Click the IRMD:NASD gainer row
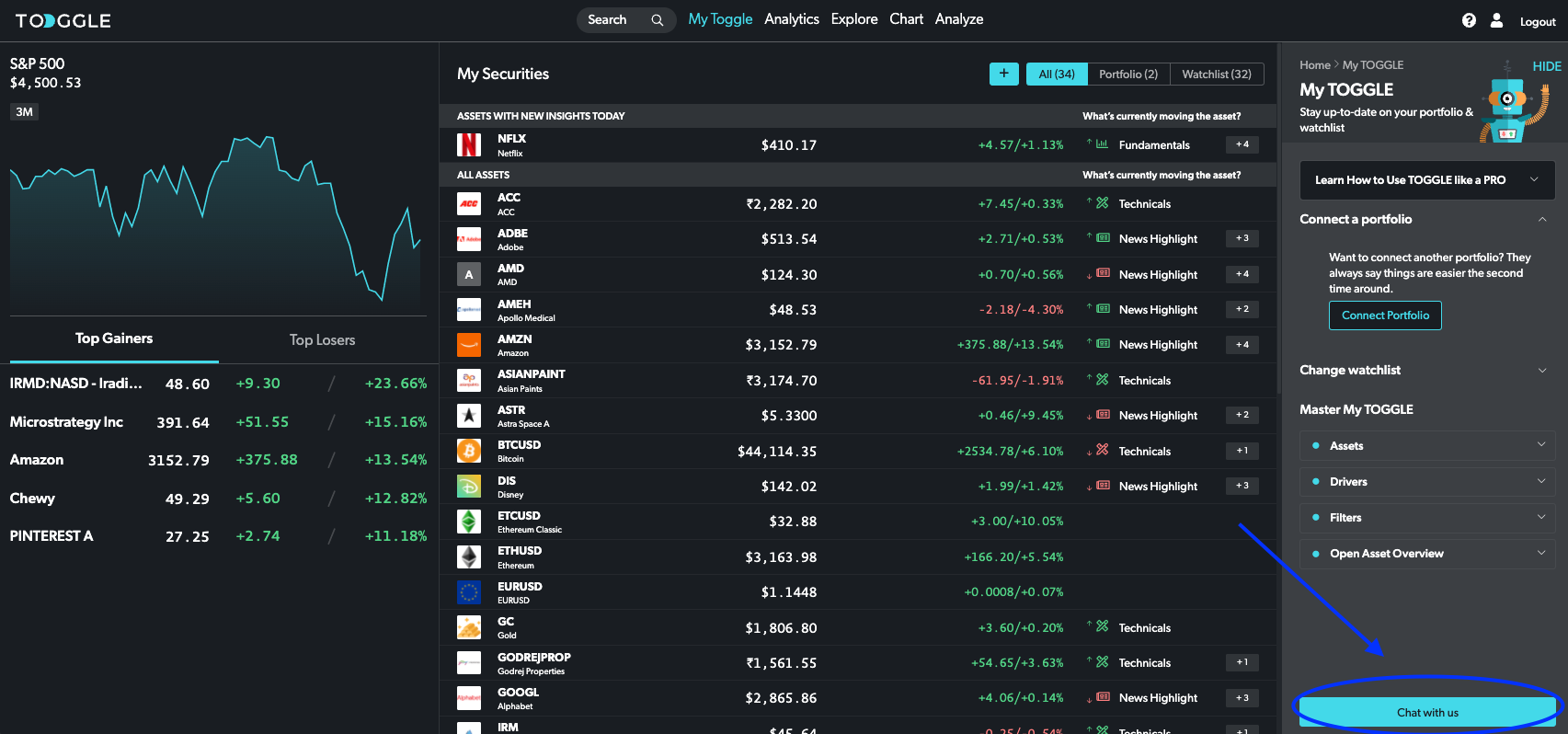Image resolution: width=1568 pixels, height=734 pixels. click(x=218, y=384)
